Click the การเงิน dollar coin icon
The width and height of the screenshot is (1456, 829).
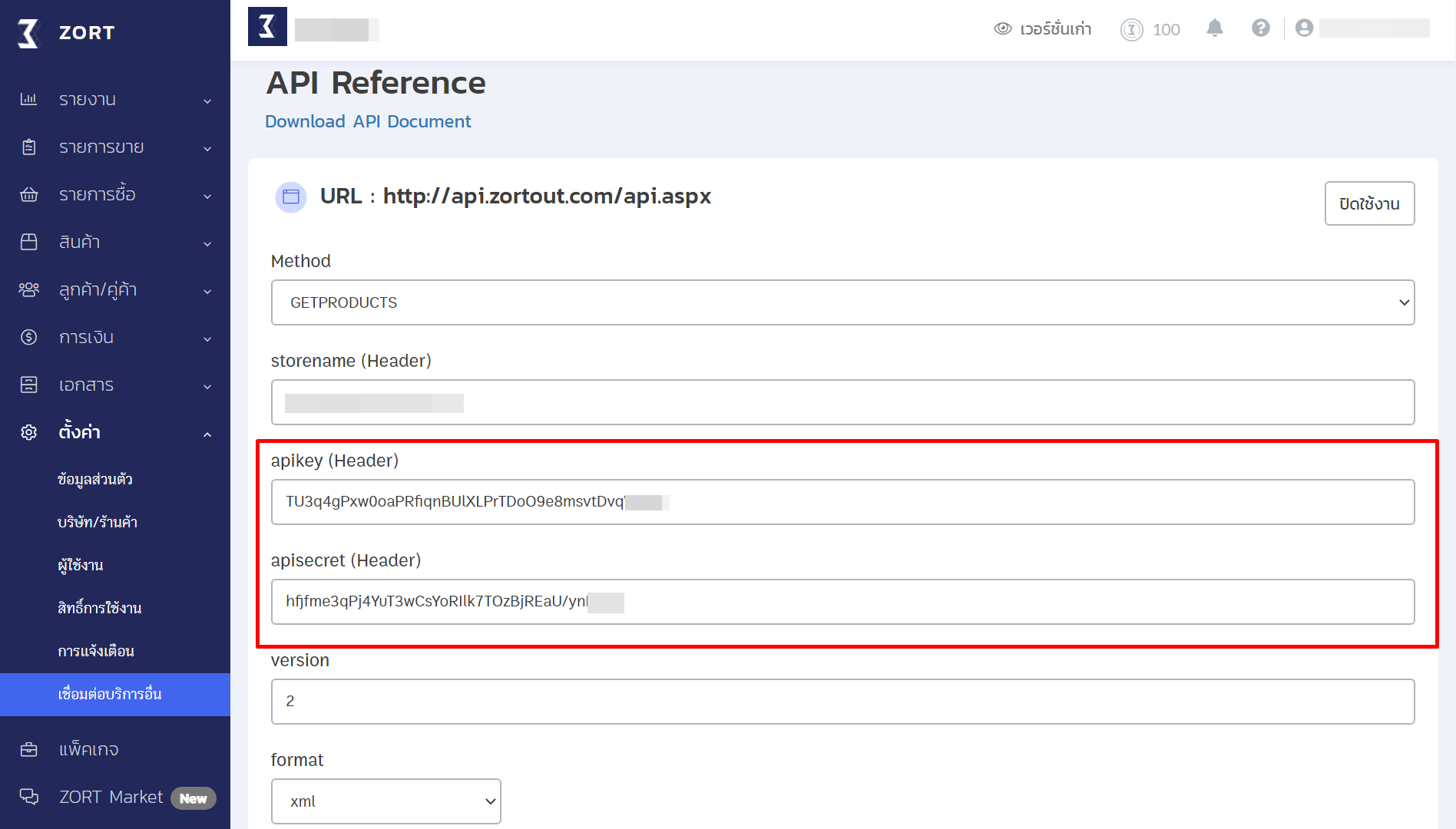tap(28, 337)
